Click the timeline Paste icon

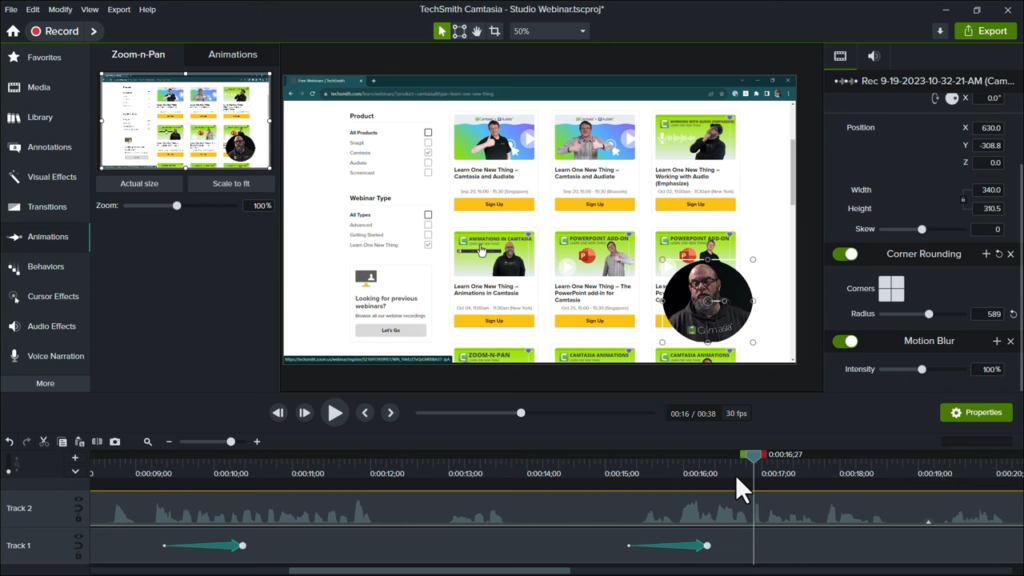[80, 442]
